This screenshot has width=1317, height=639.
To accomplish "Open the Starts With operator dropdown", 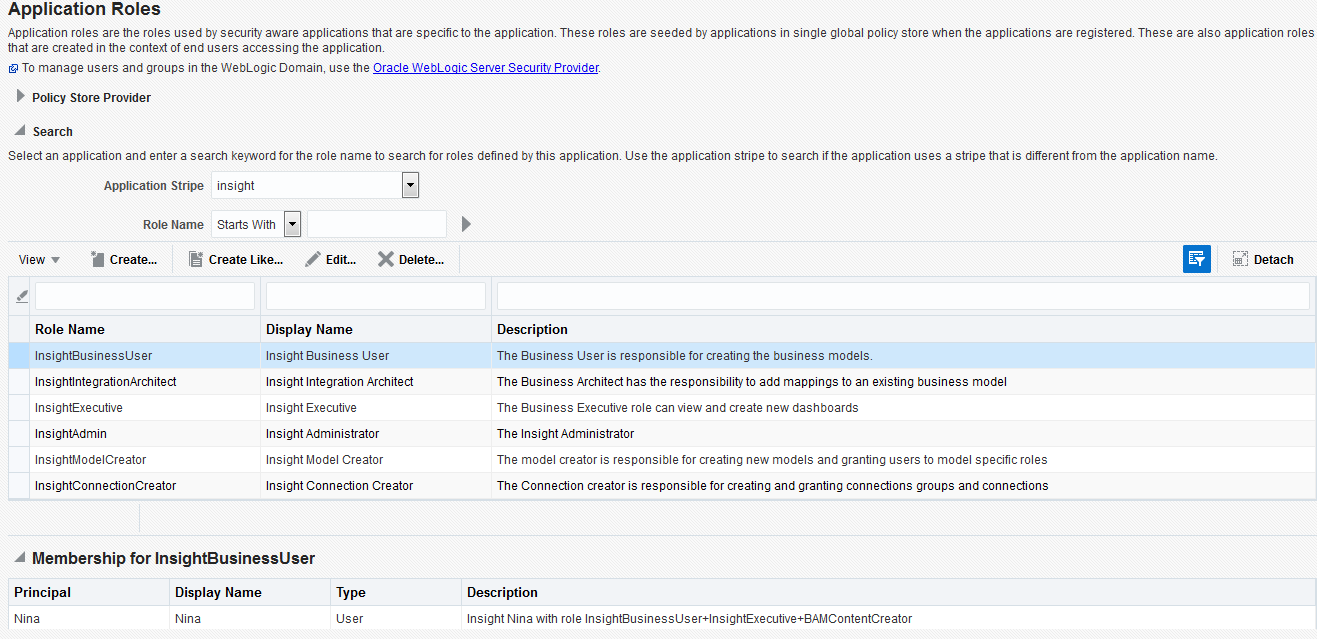I will tap(292, 224).
